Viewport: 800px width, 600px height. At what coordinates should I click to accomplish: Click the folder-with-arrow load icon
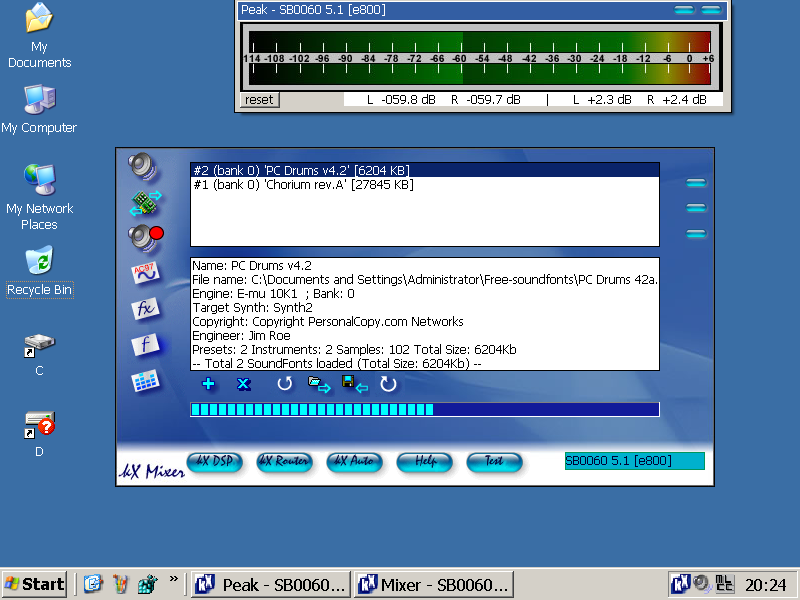point(319,384)
